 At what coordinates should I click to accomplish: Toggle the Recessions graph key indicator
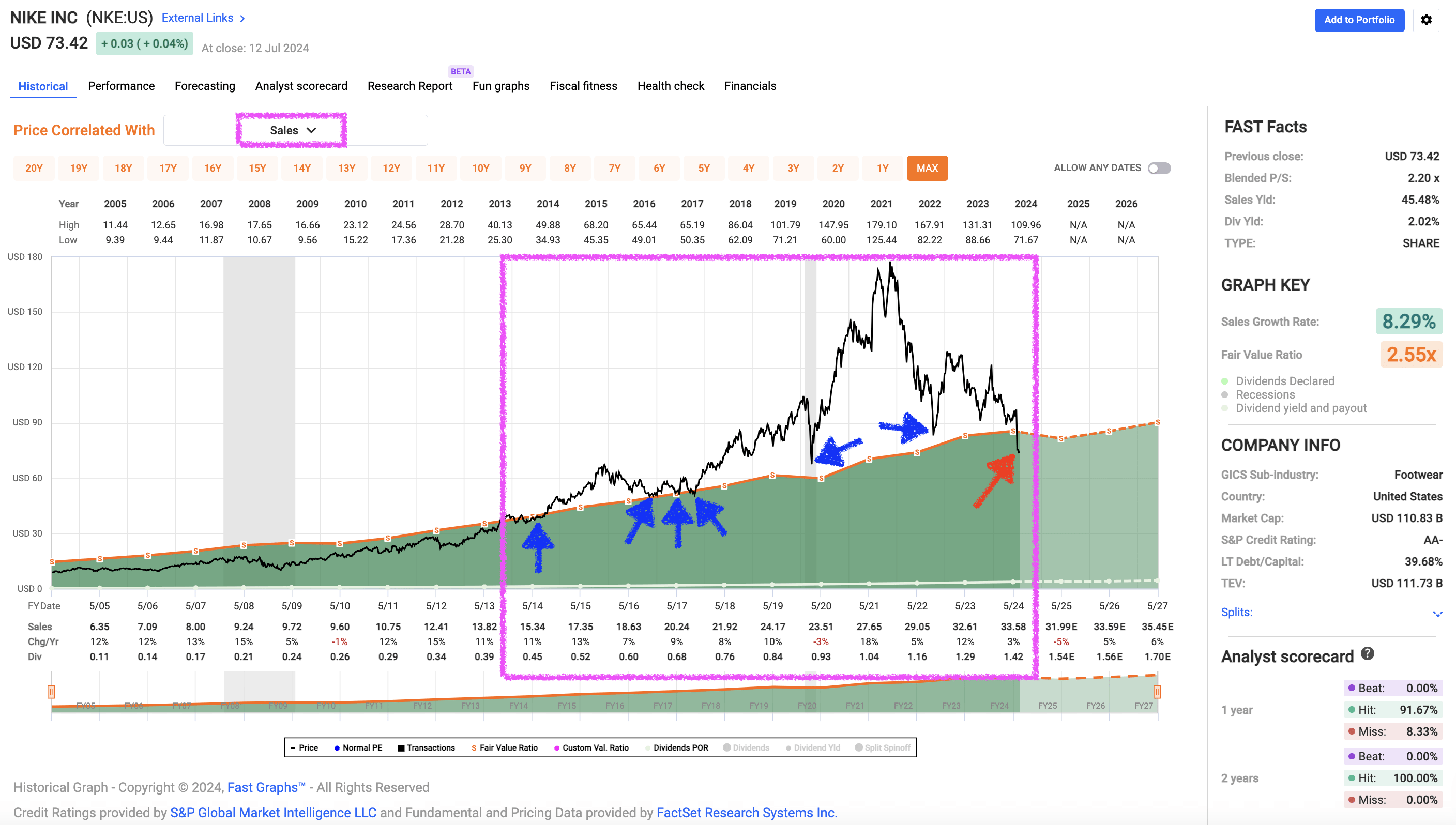(x=1225, y=394)
